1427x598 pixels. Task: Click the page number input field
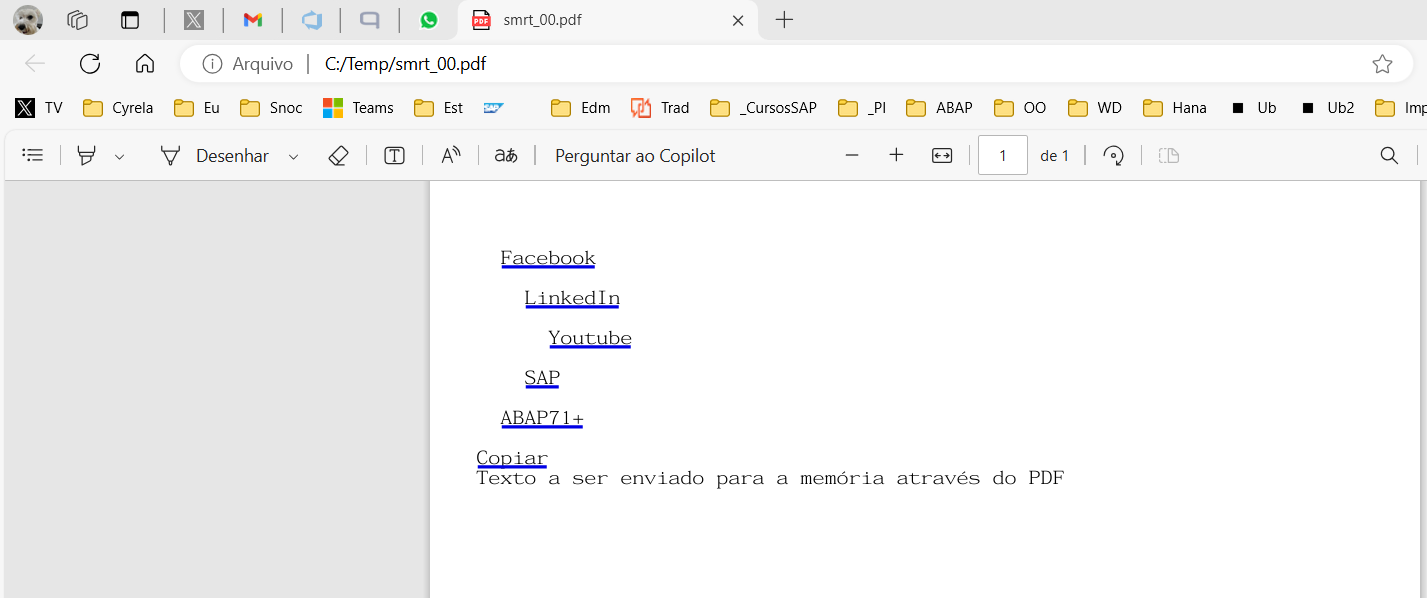click(x=1003, y=155)
